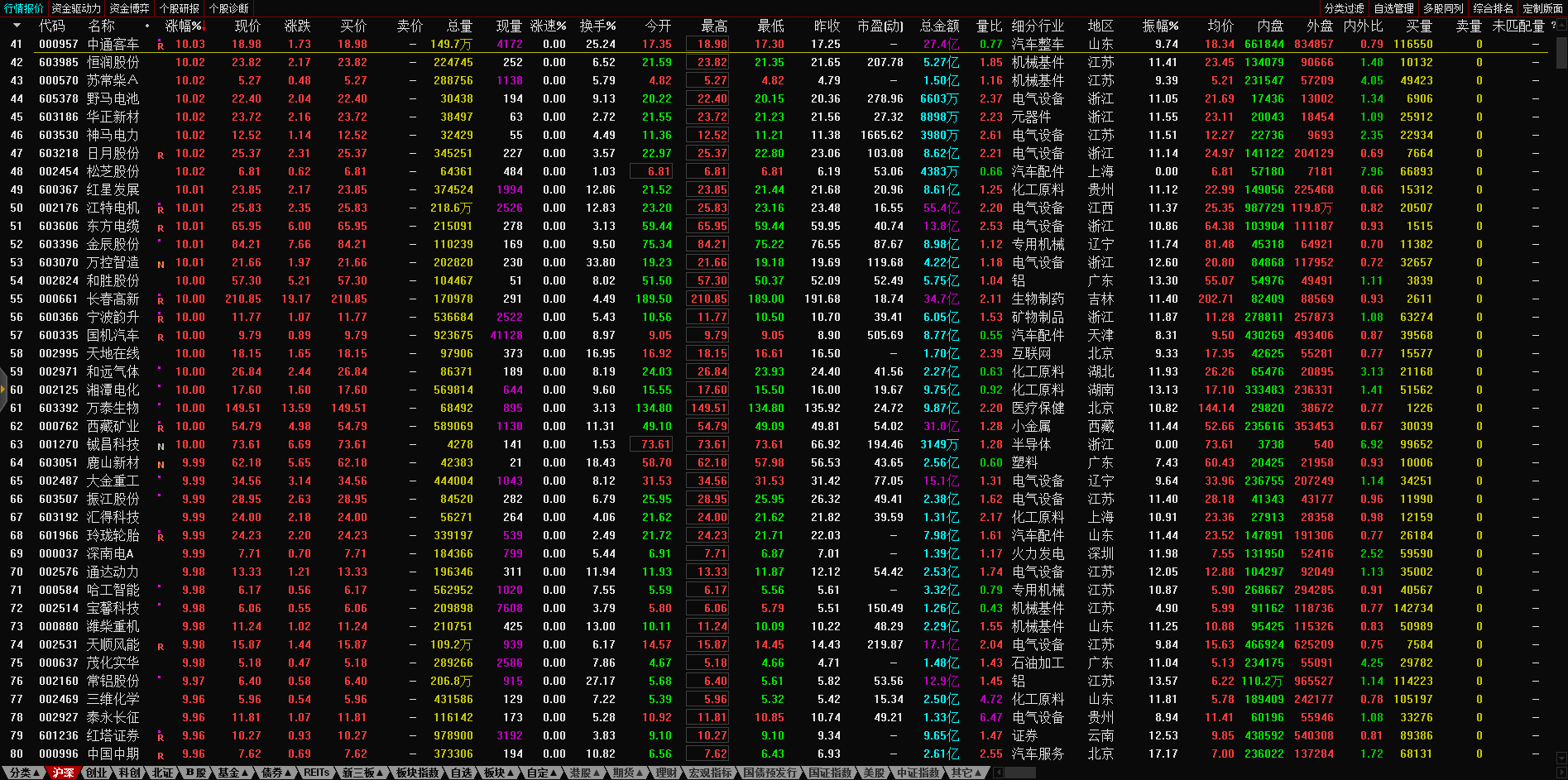Screen dimensions: 1568x780
Task: Click the R marker beside 长春高新
Action: tap(161, 300)
